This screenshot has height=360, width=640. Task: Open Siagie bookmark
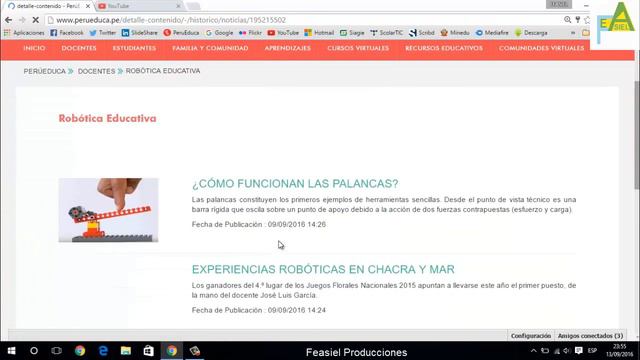pos(352,33)
